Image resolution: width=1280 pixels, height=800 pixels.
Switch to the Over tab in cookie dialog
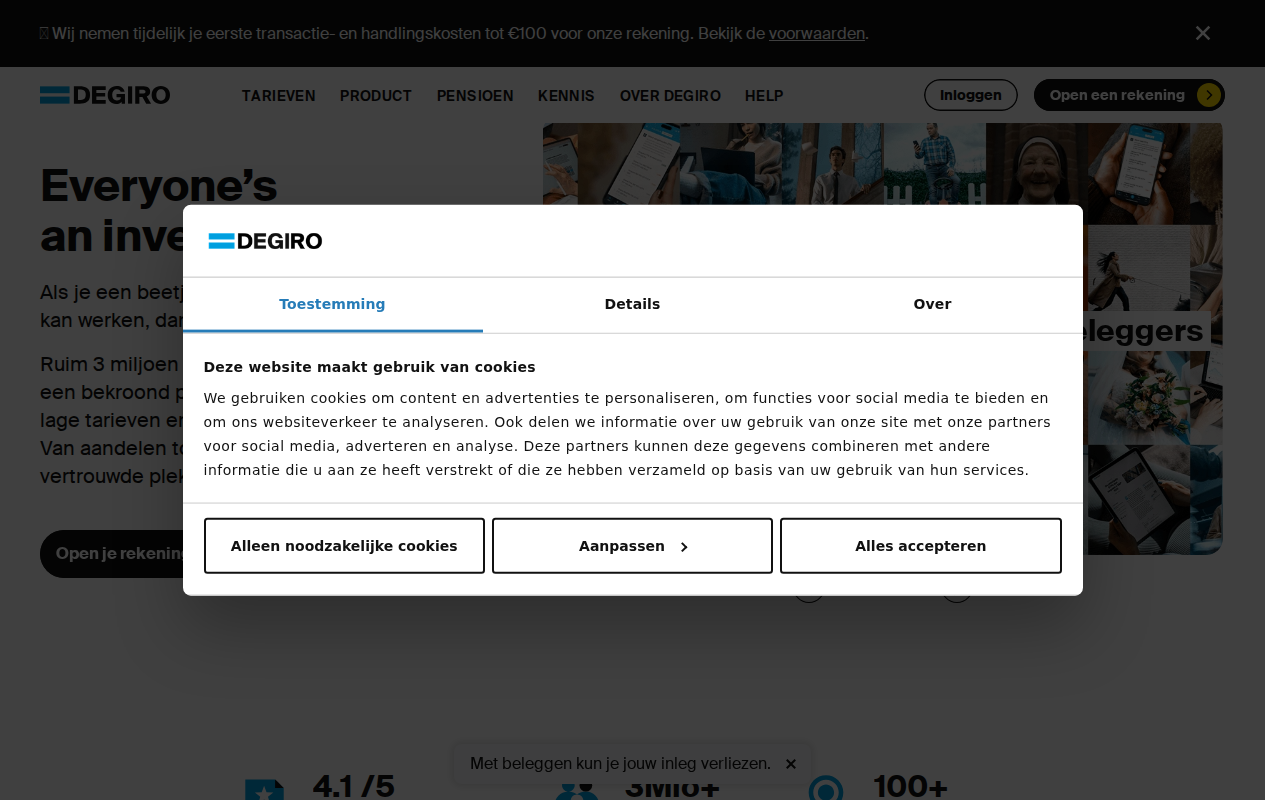point(932,304)
